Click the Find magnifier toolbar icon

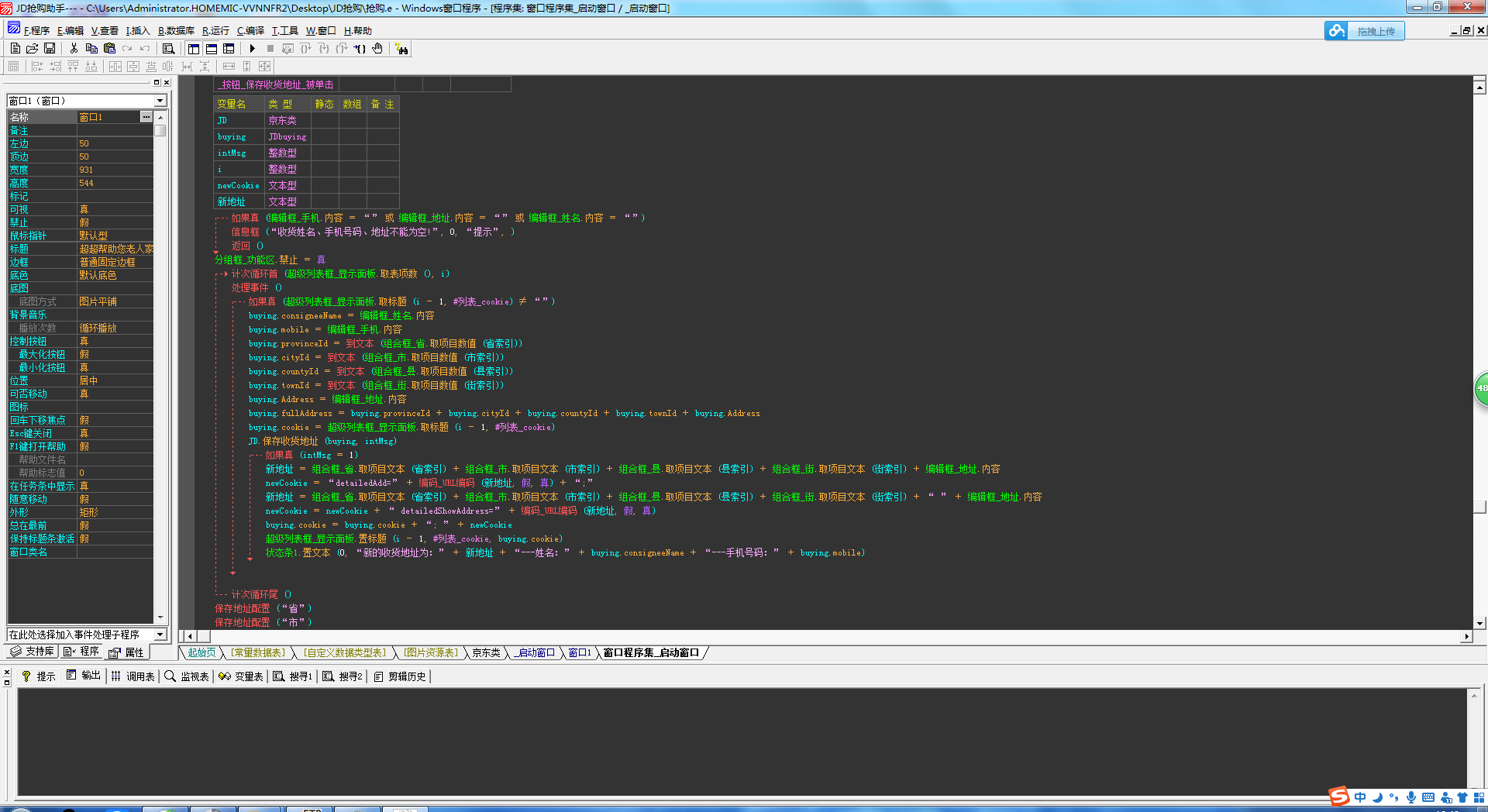168,49
